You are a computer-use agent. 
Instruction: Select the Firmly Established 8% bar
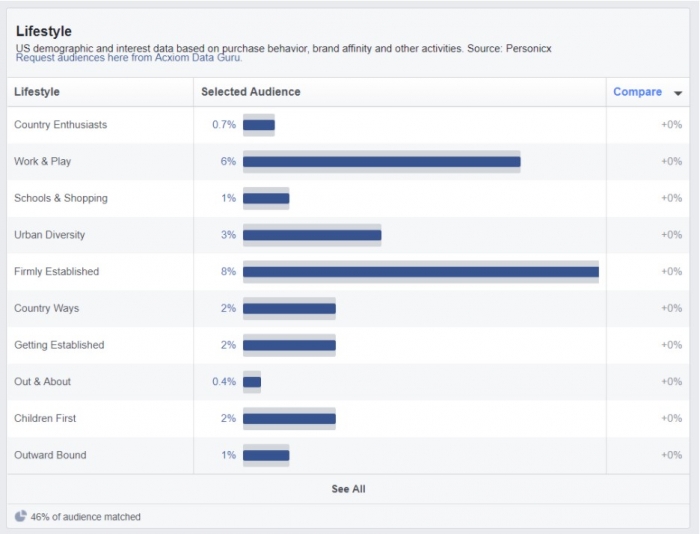pos(420,272)
